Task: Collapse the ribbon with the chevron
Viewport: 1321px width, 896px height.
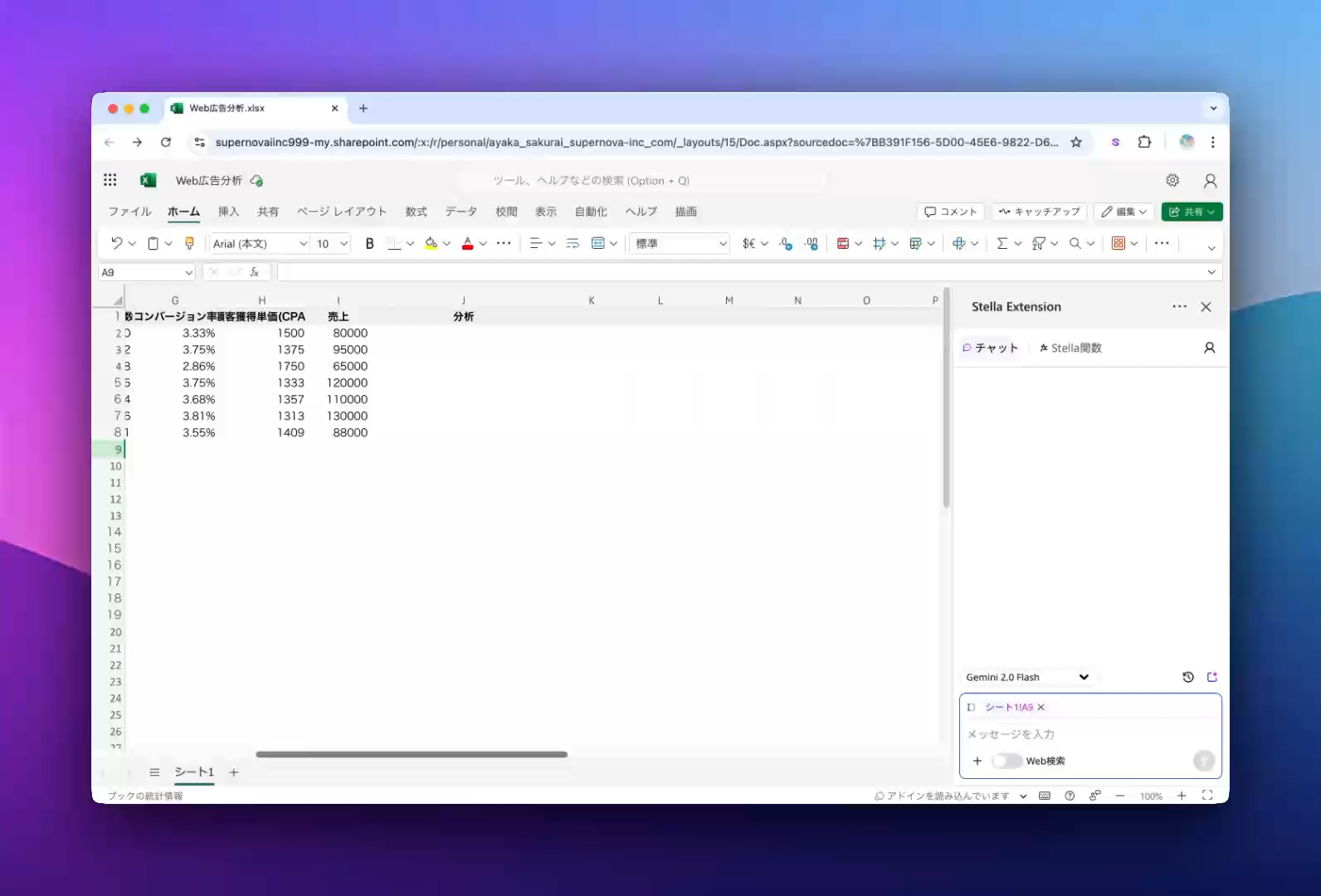Action: click(1211, 248)
